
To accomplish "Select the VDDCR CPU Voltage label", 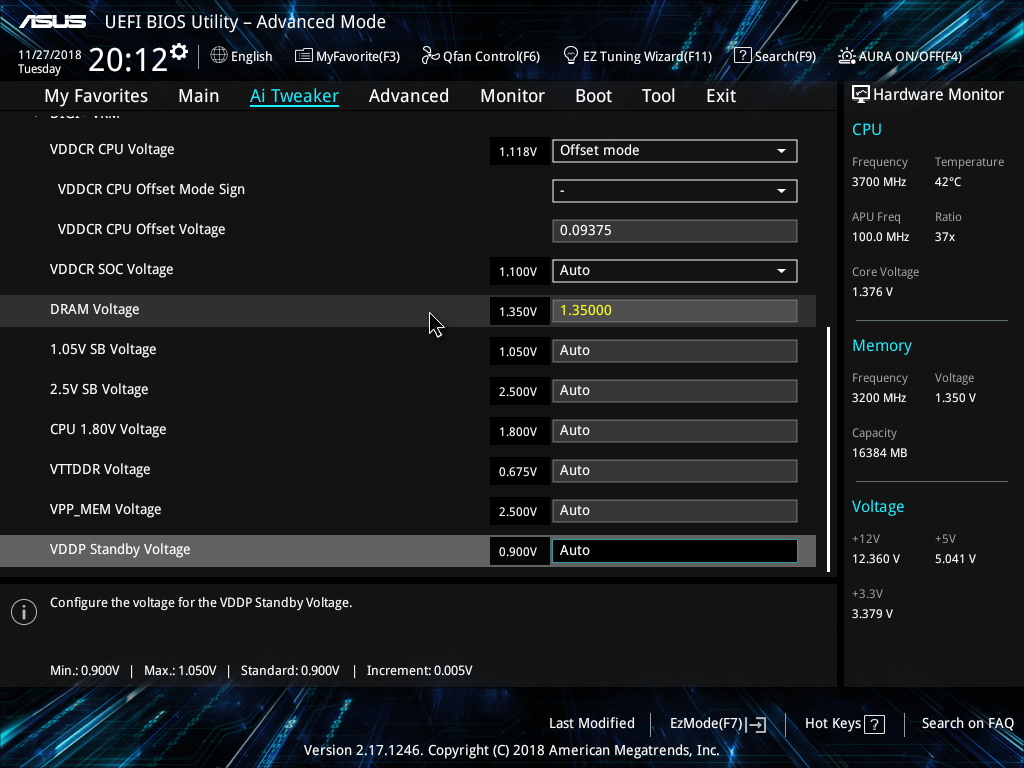I will coord(112,150).
